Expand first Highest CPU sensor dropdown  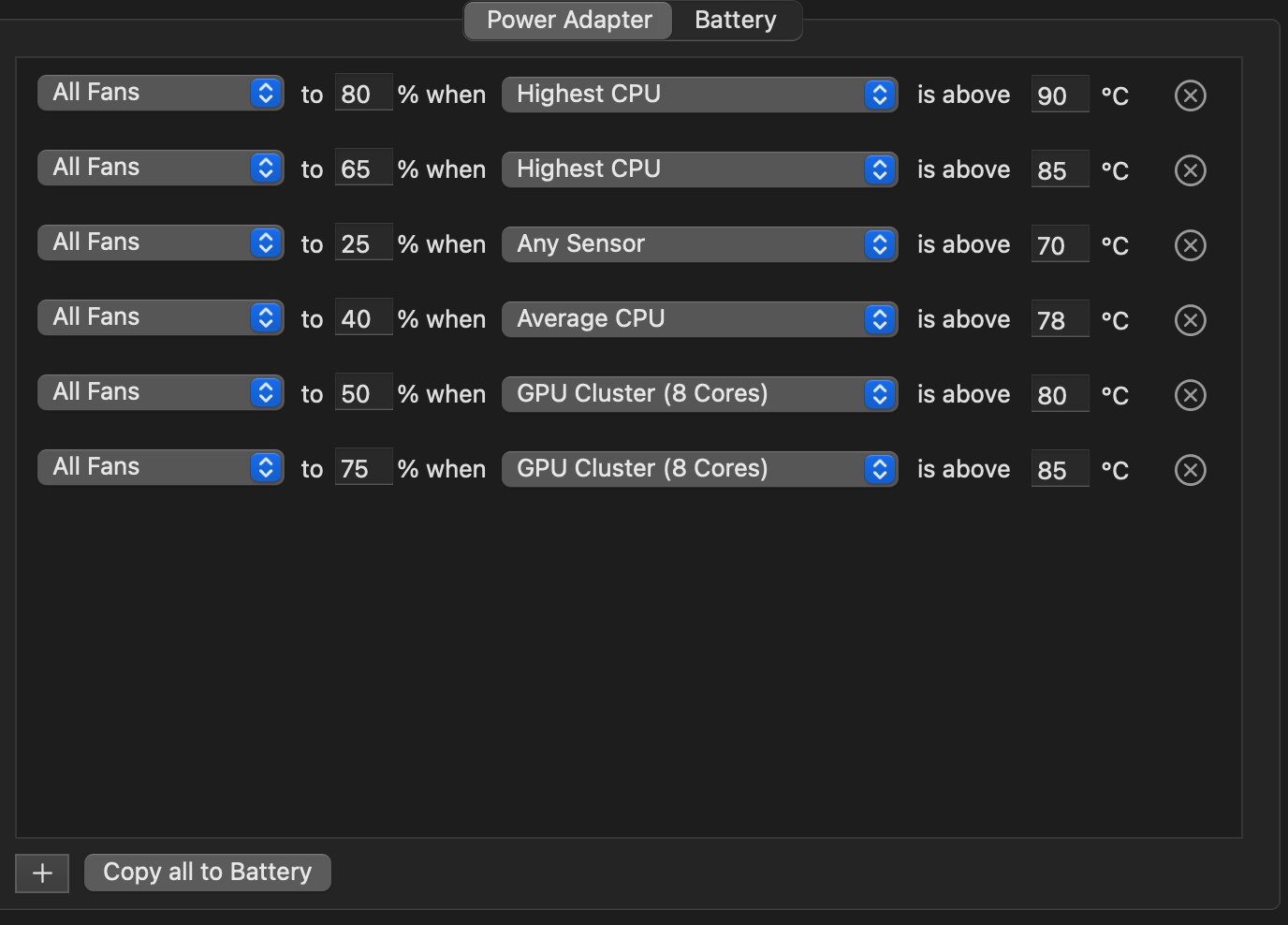pos(699,95)
